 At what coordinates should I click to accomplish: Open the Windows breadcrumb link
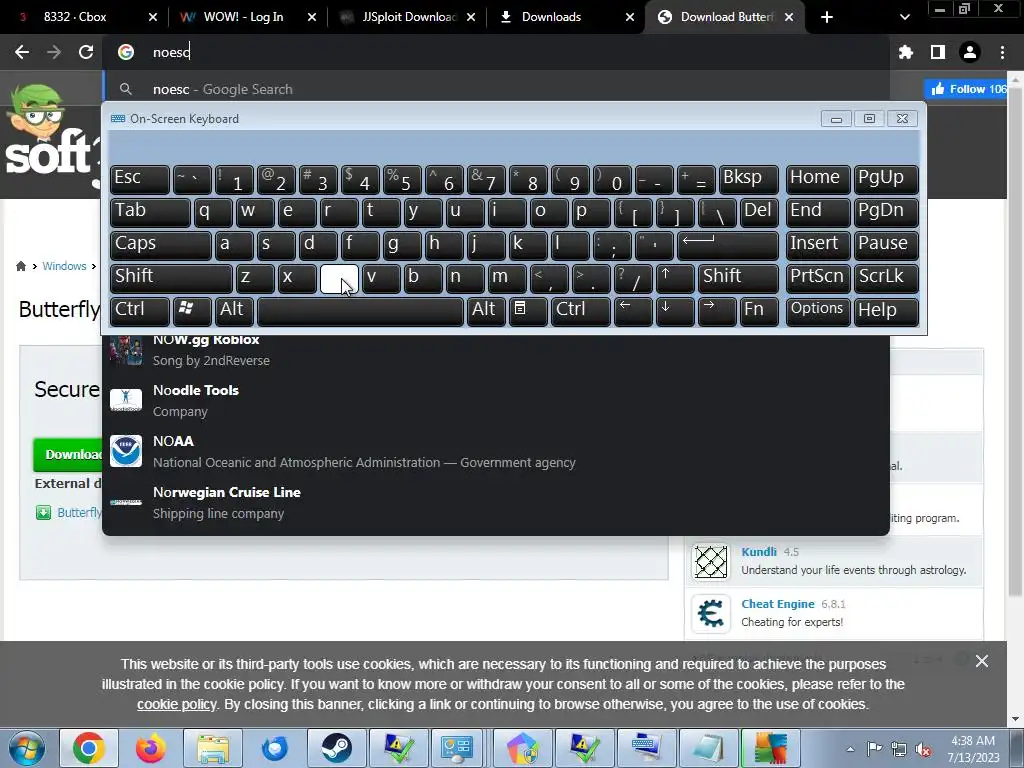pos(64,266)
